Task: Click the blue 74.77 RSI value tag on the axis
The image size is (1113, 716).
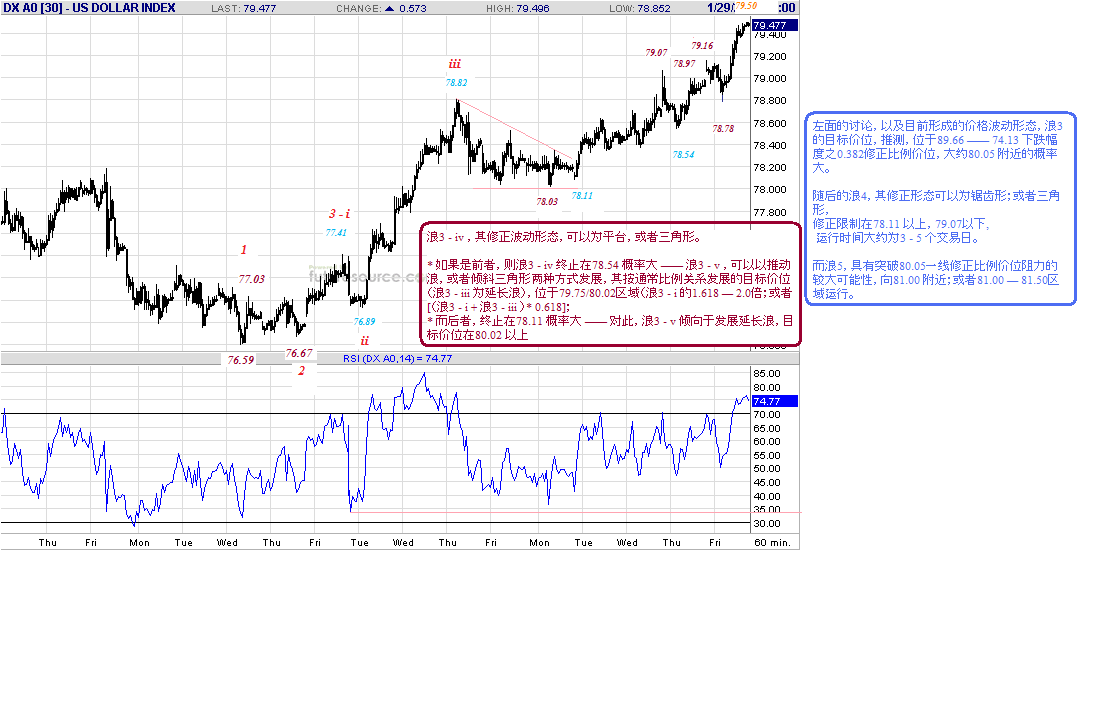Action: click(774, 401)
